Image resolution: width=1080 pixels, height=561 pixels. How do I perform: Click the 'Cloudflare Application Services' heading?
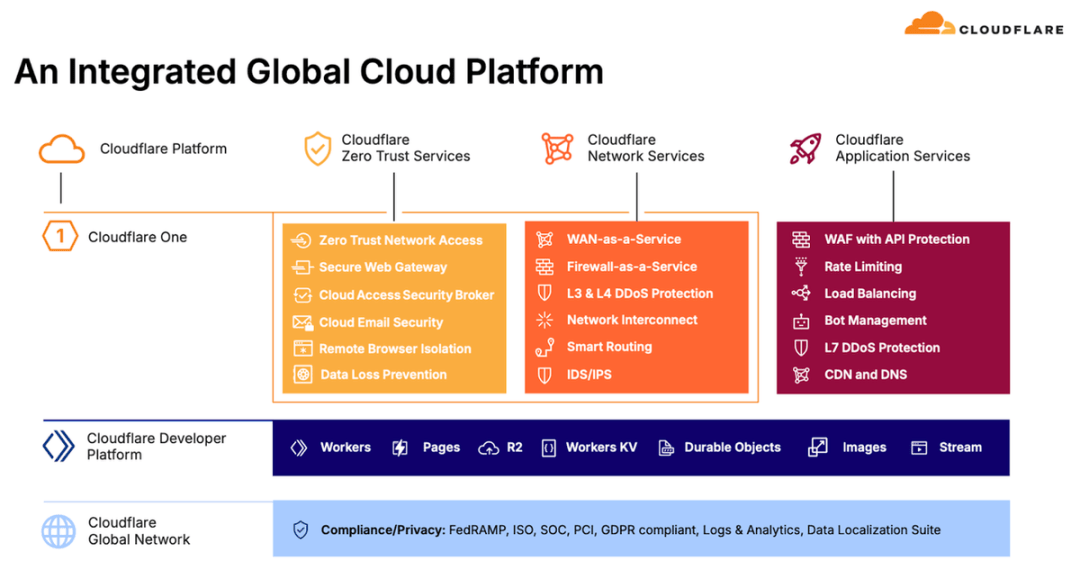click(x=903, y=148)
